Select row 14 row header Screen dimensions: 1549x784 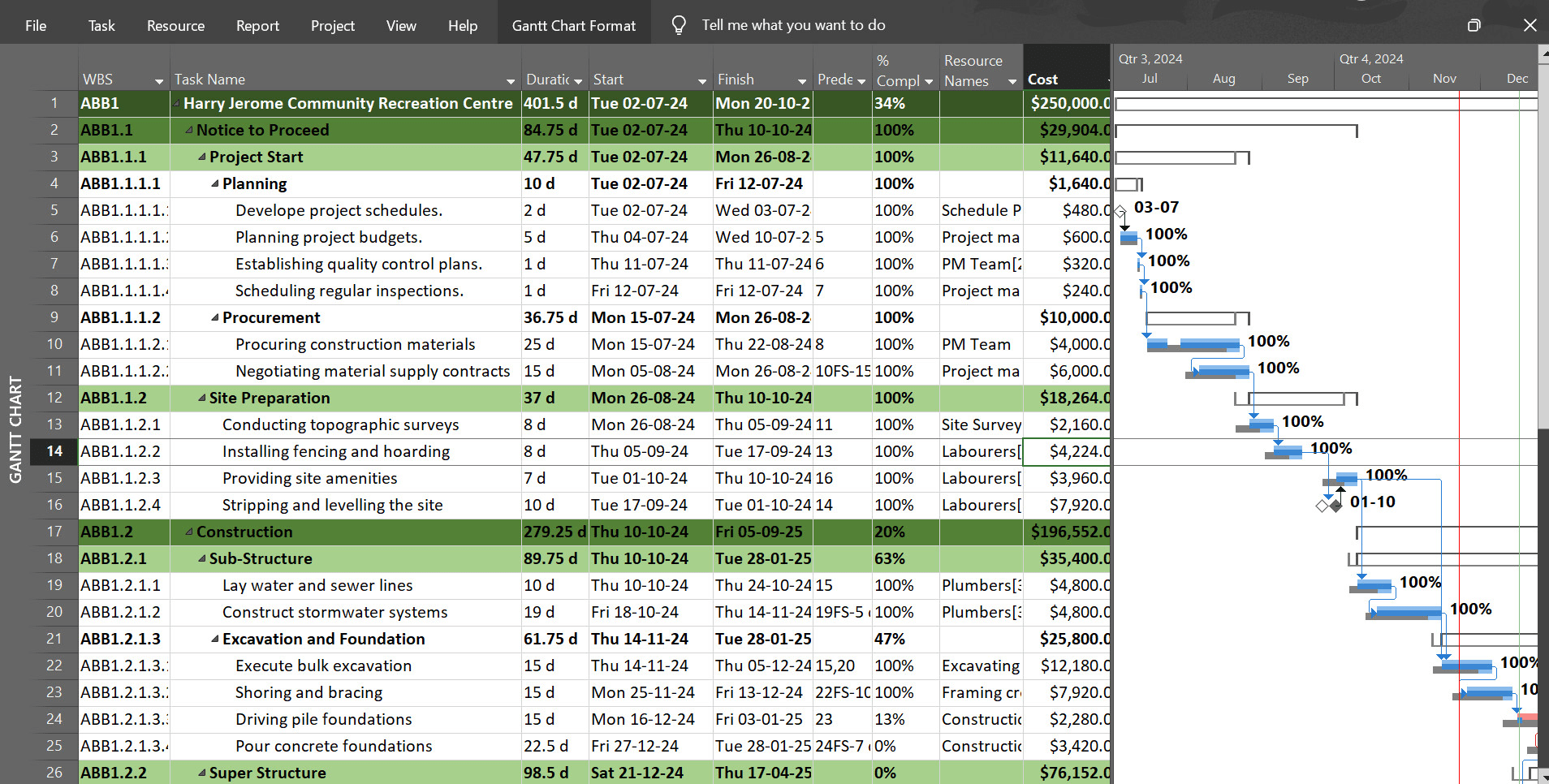coord(54,451)
